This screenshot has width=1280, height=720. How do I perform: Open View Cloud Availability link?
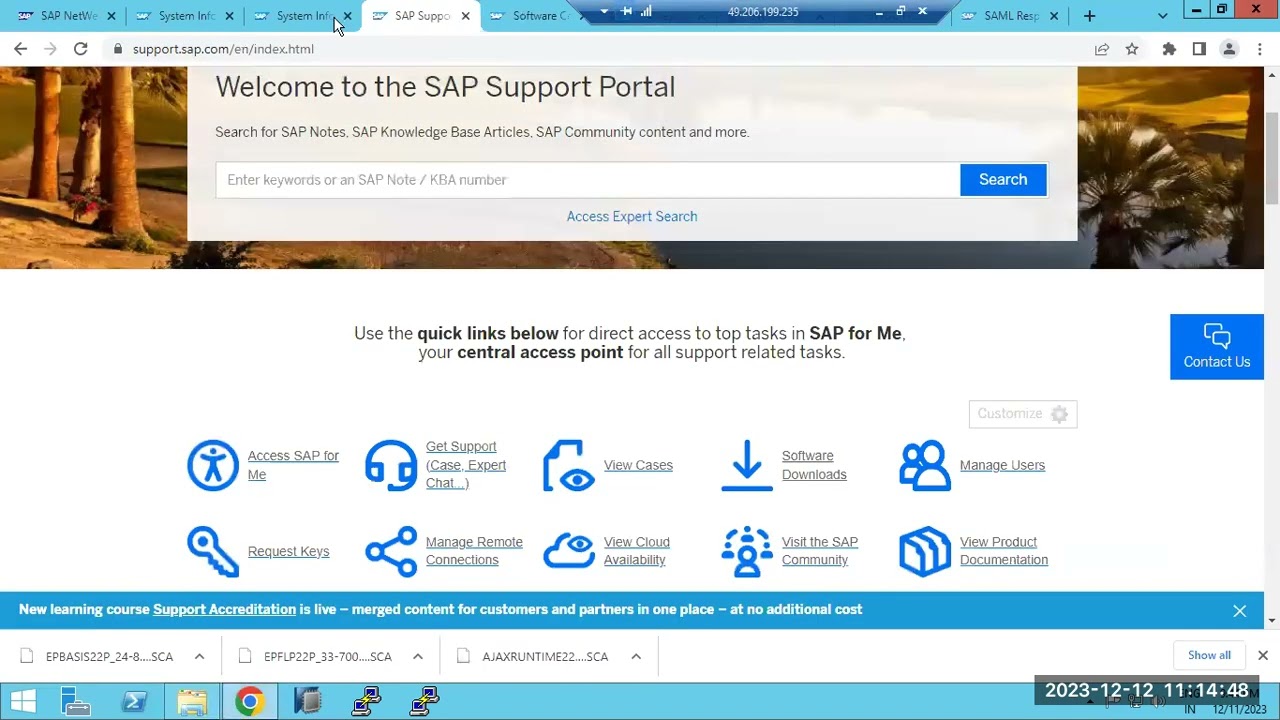click(636, 551)
